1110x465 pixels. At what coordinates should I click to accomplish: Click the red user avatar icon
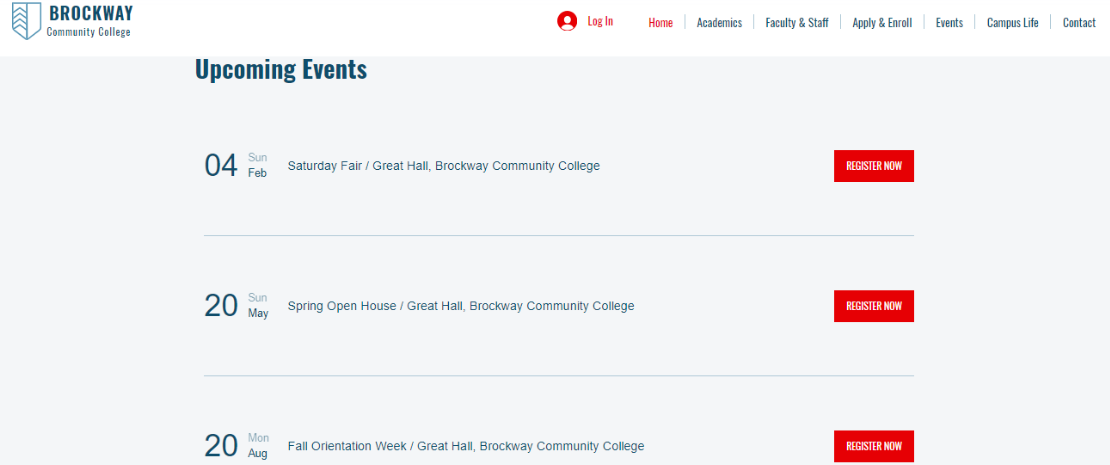coord(567,21)
